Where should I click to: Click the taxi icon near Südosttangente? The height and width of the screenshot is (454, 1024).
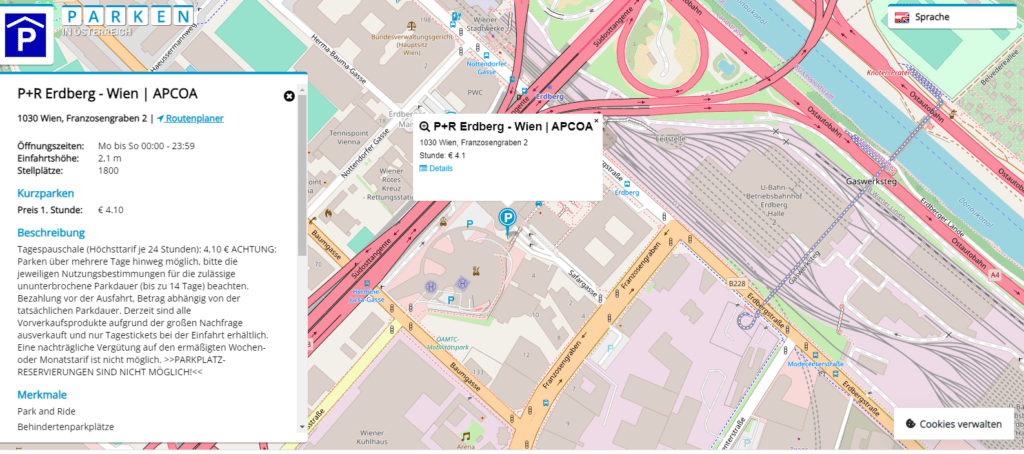pos(444,221)
